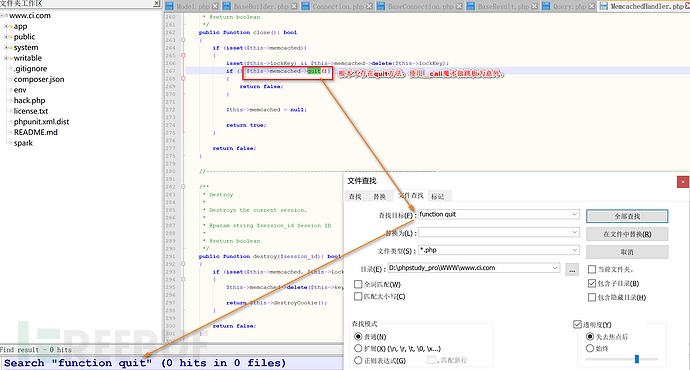Open the Query.php editor tab
Viewport: 690px width, 370px height.
tap(569, 6)
